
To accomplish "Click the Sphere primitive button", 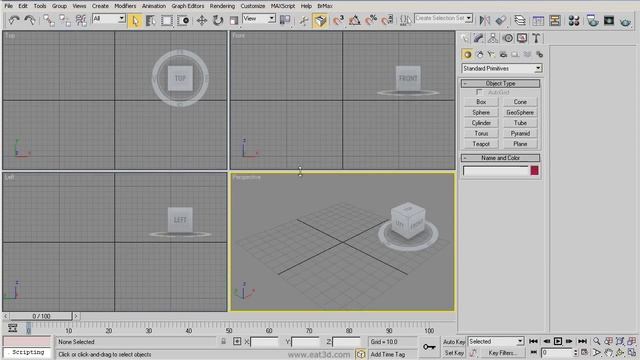I will click(481, 112).
